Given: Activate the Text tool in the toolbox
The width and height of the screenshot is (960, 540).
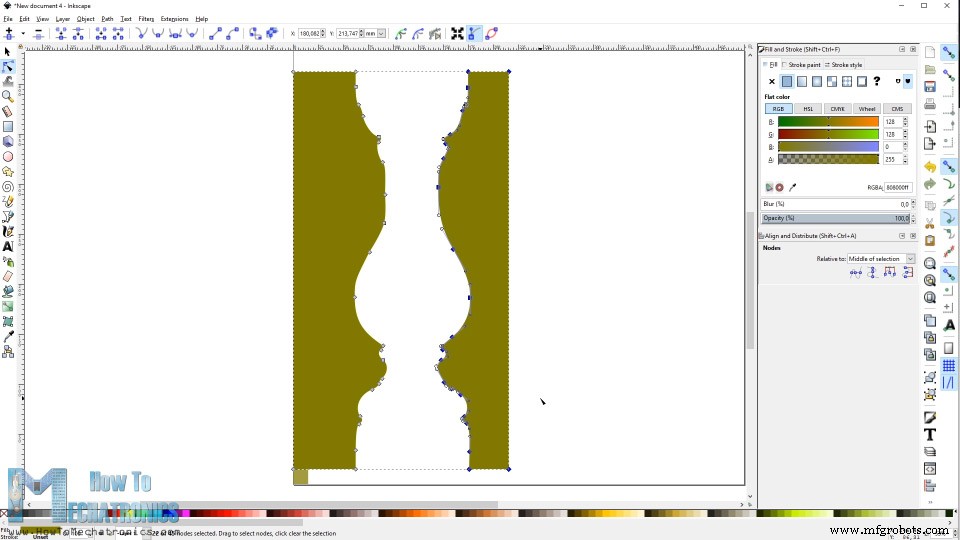Looking at the screenshot, I should (x=8, y=246).
